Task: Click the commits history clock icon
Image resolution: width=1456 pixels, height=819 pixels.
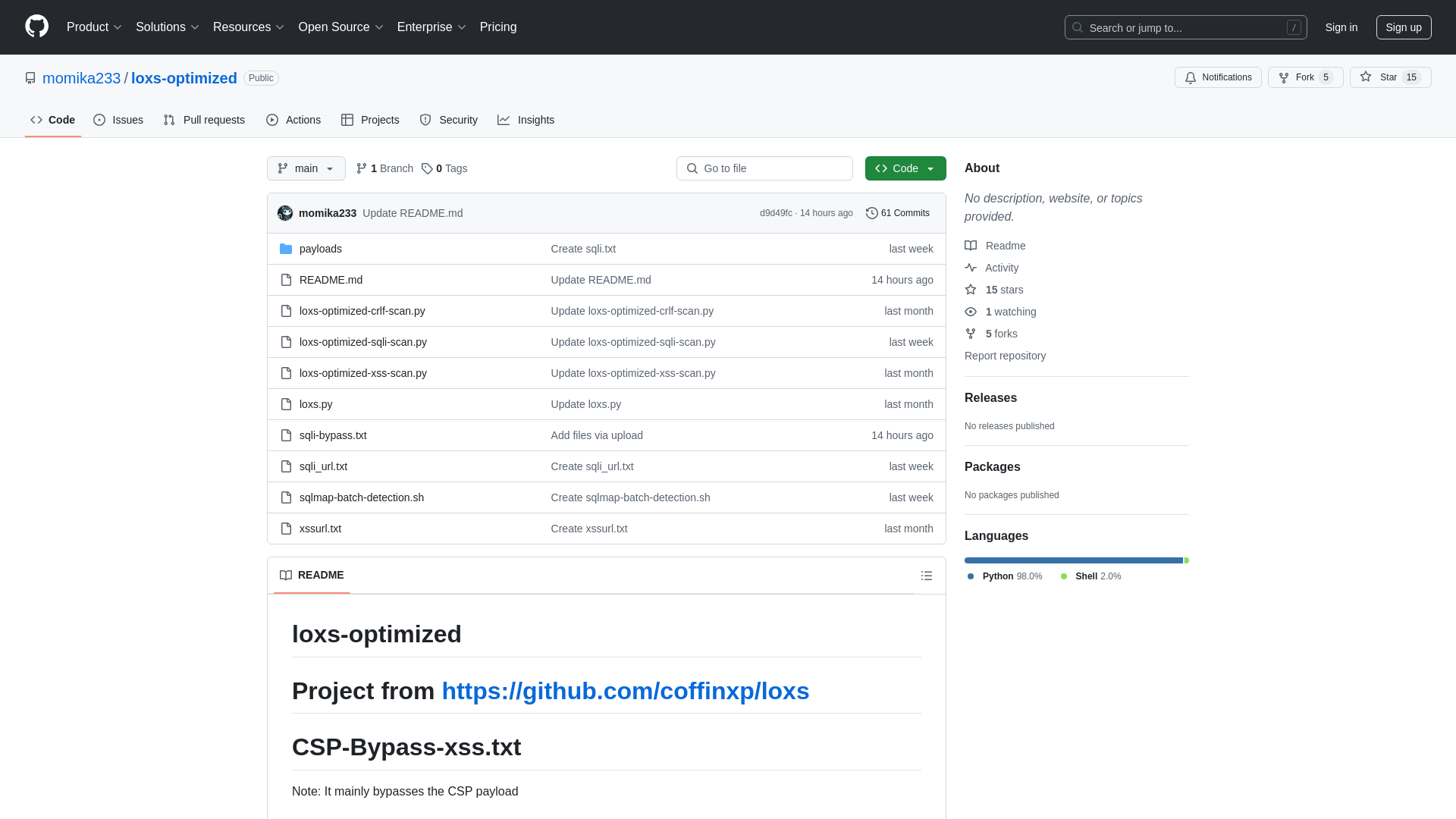Action: point(872,213)
